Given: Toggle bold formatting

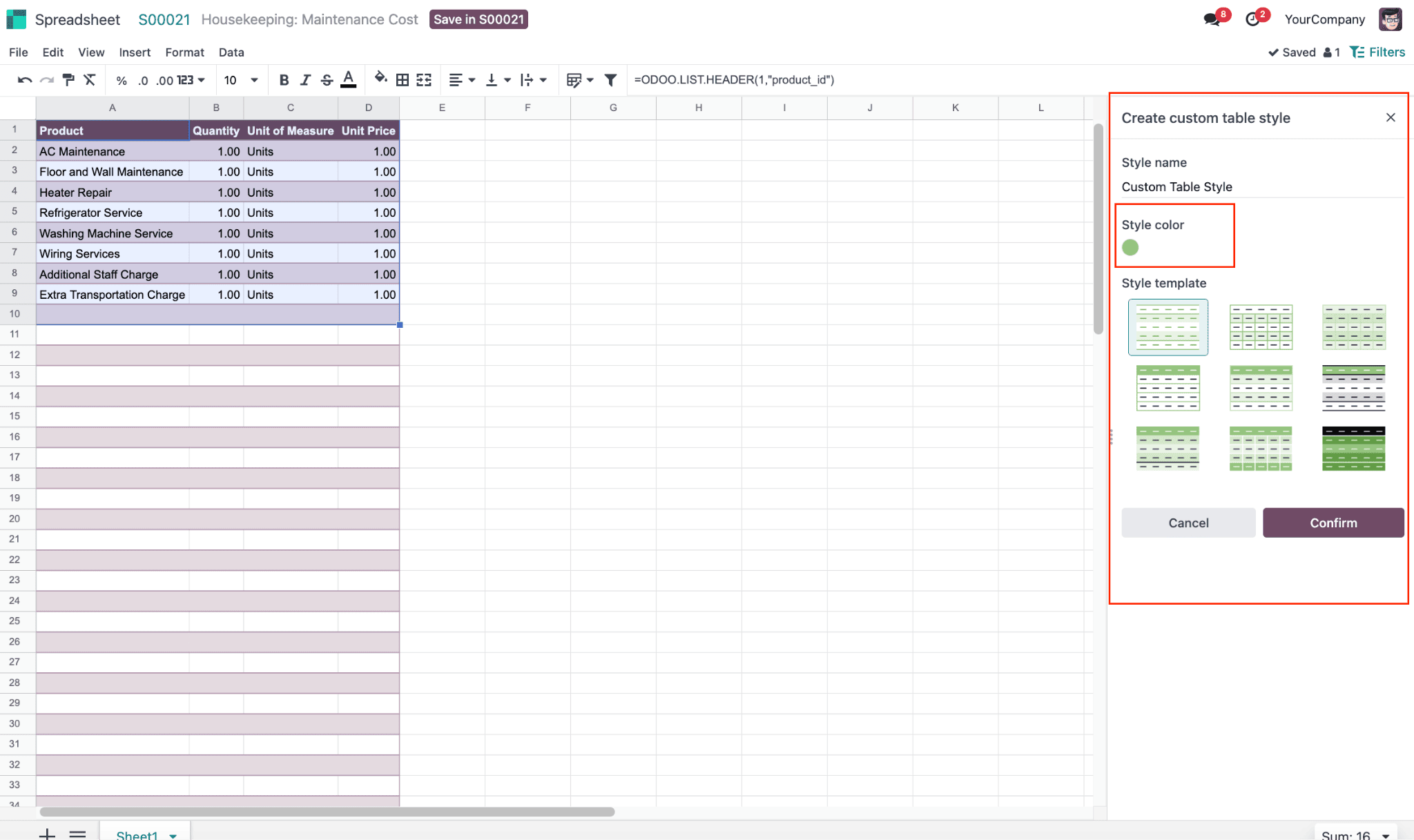Looking at the screenshot, I should pos(284,80).
